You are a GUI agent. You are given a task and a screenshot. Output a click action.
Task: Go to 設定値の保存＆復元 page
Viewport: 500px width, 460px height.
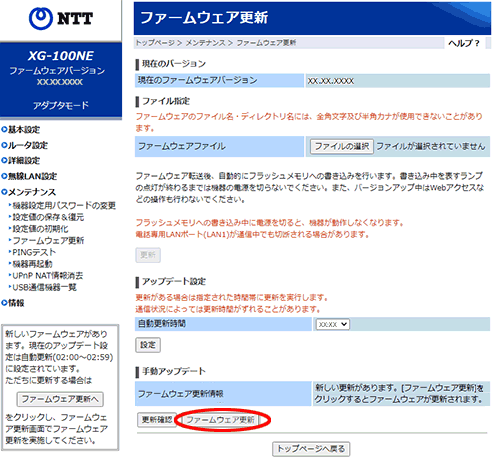(46, 217)
